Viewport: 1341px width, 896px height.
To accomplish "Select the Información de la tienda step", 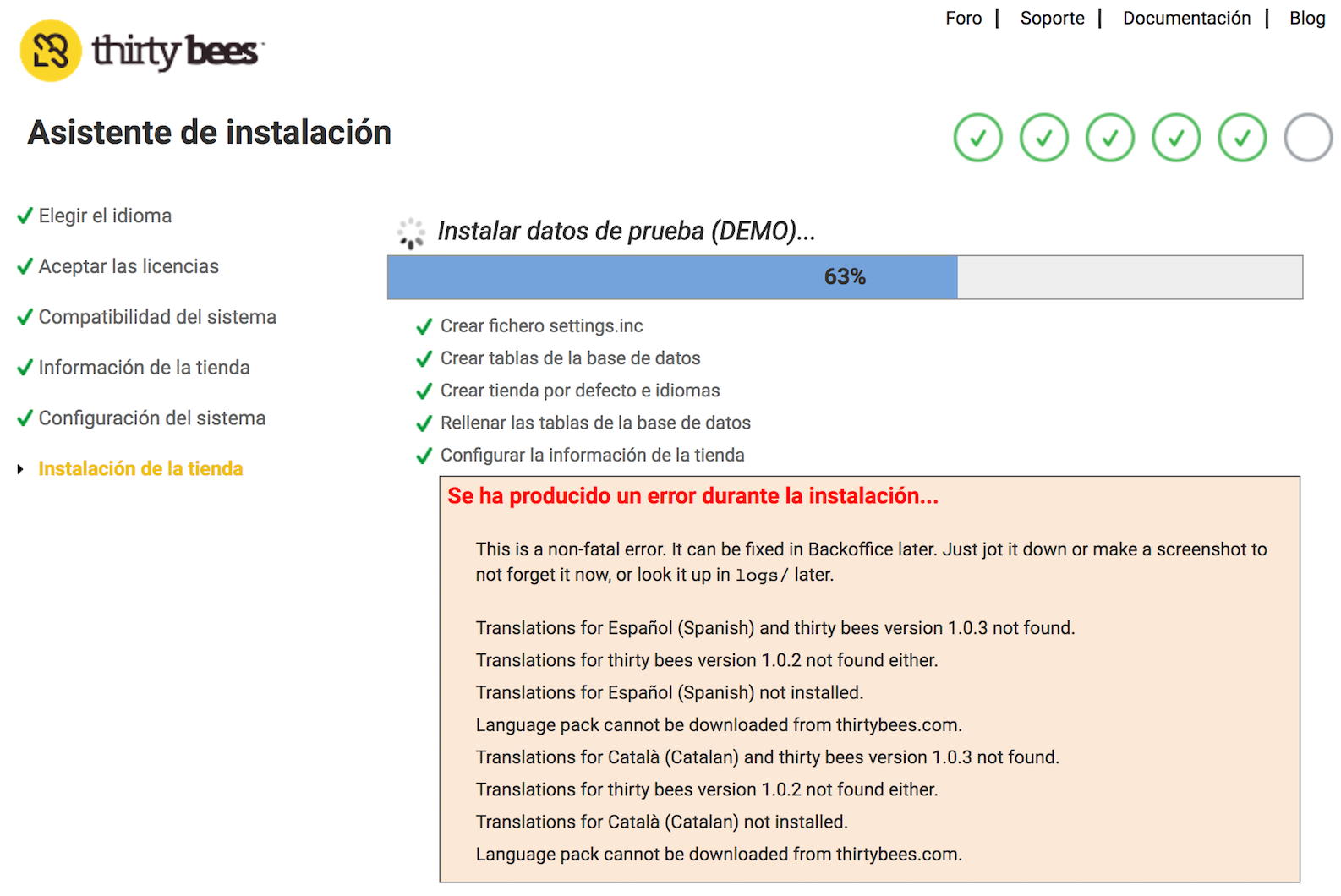I will click(145, 368).
